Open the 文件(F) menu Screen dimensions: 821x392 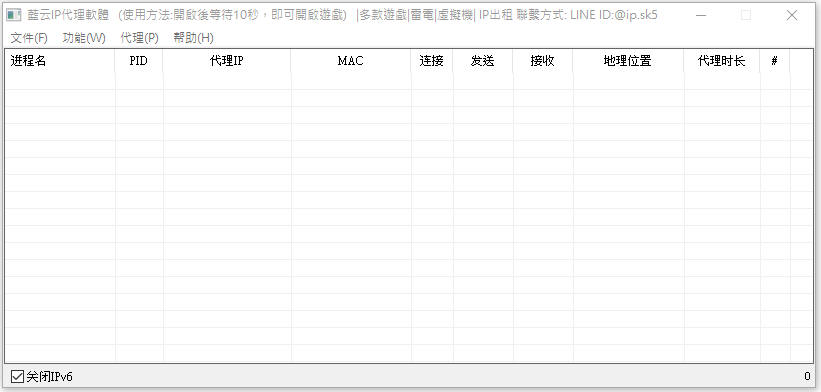point(29,38)
